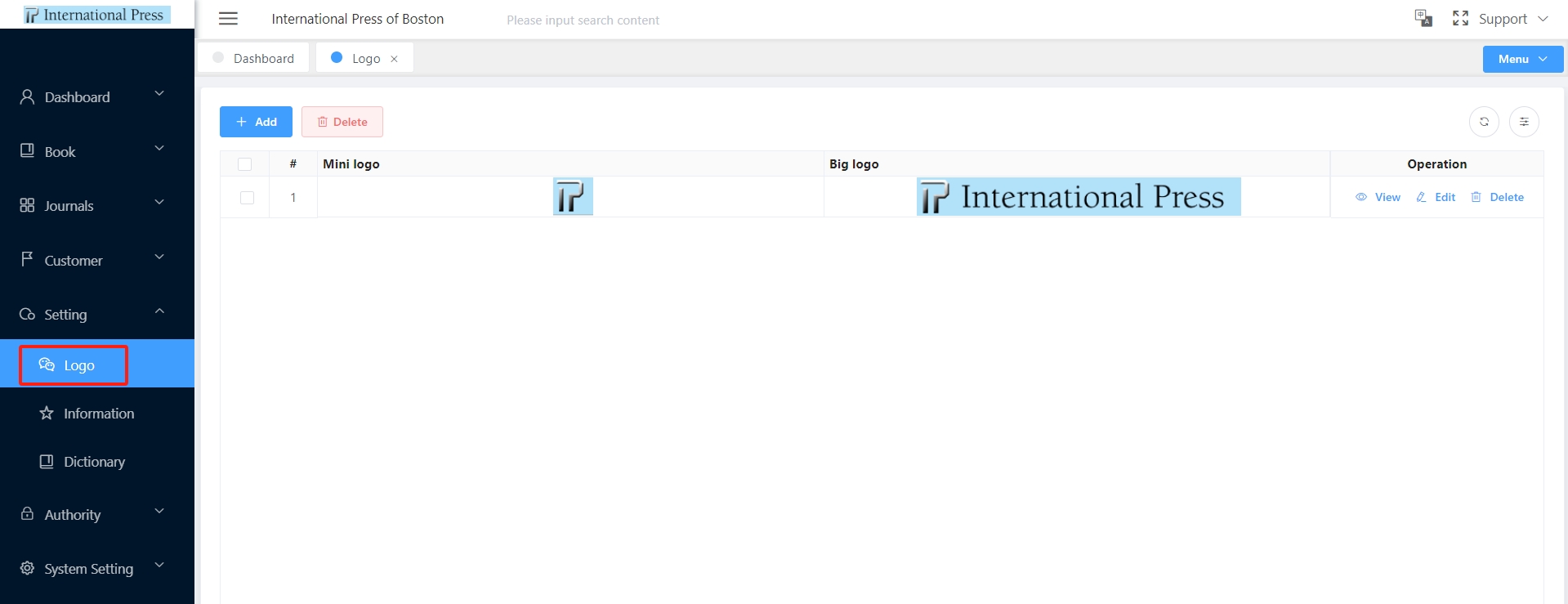Viewport: 1568px width, 604px height.
Task: Click the blue Add button
Action: [256, 122]
